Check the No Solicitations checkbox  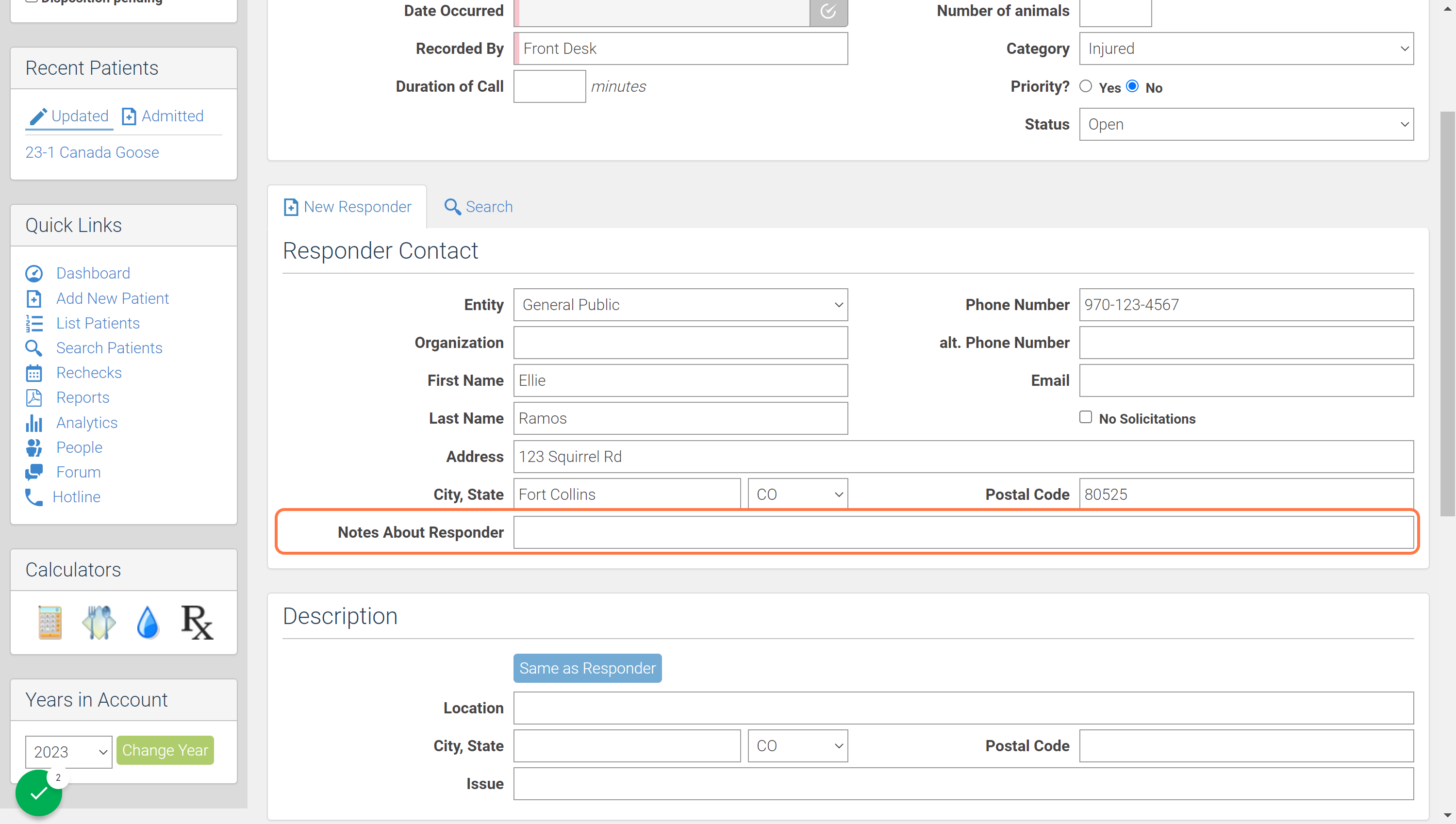click(x=1085, y=417)
